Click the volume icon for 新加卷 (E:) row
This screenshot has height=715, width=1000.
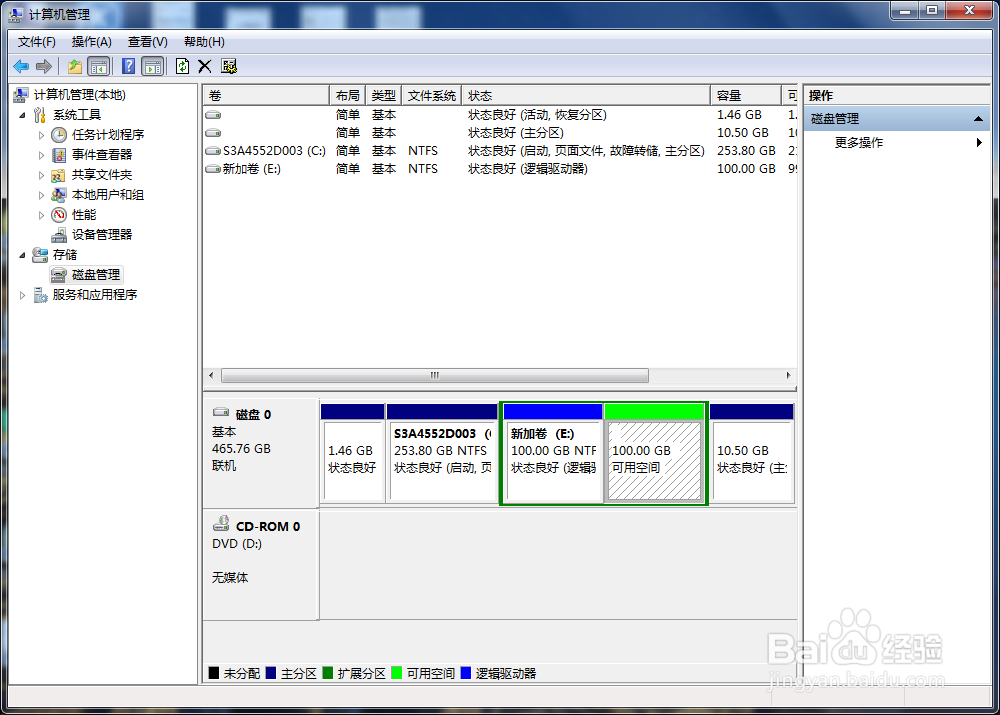click(213, 169)
